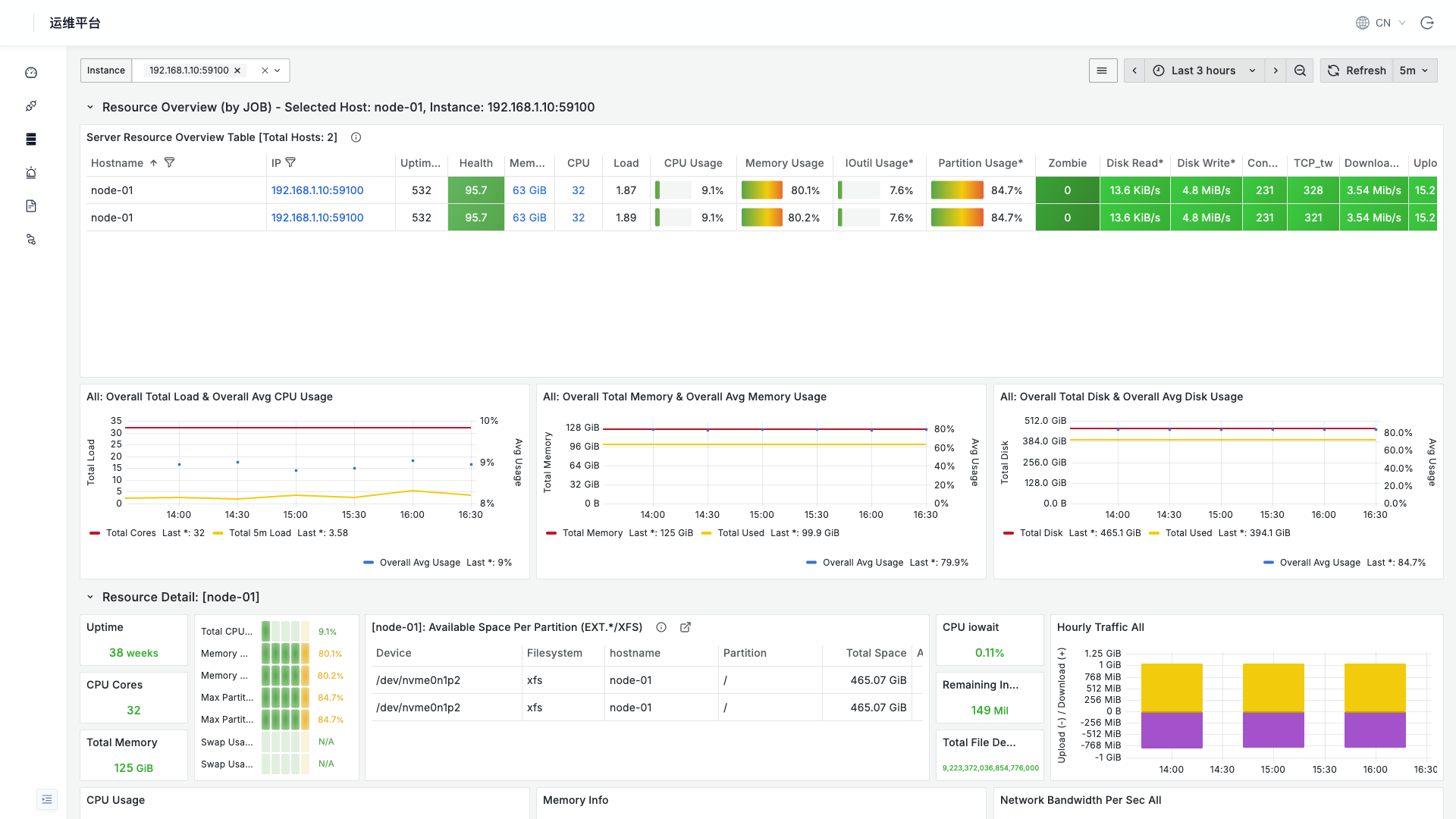Click the CPU iowait 0.11% stat
The image size is (1456, 819).
(990, 653)
